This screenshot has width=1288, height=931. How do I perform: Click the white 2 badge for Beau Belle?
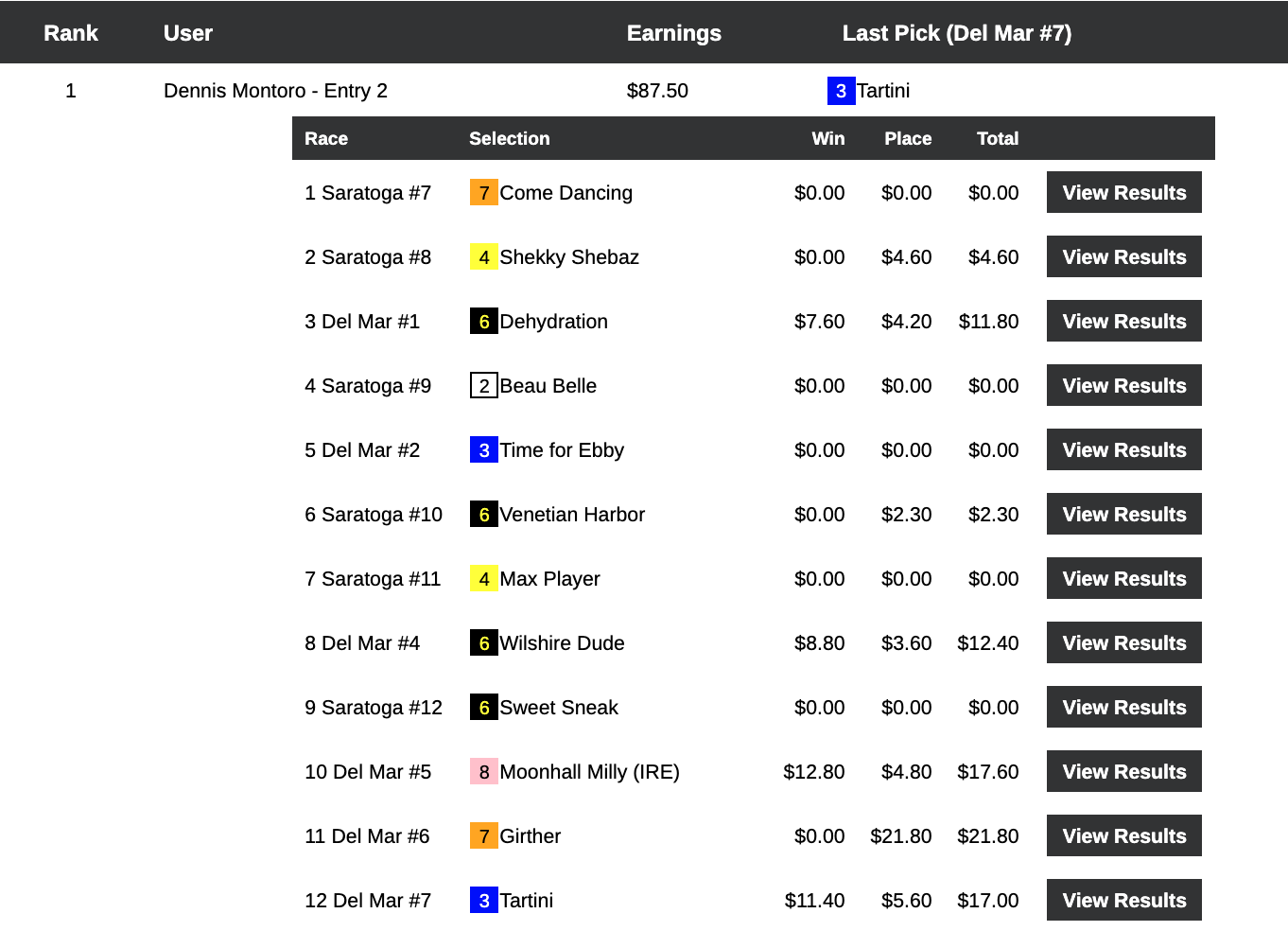tap(483, 386)
